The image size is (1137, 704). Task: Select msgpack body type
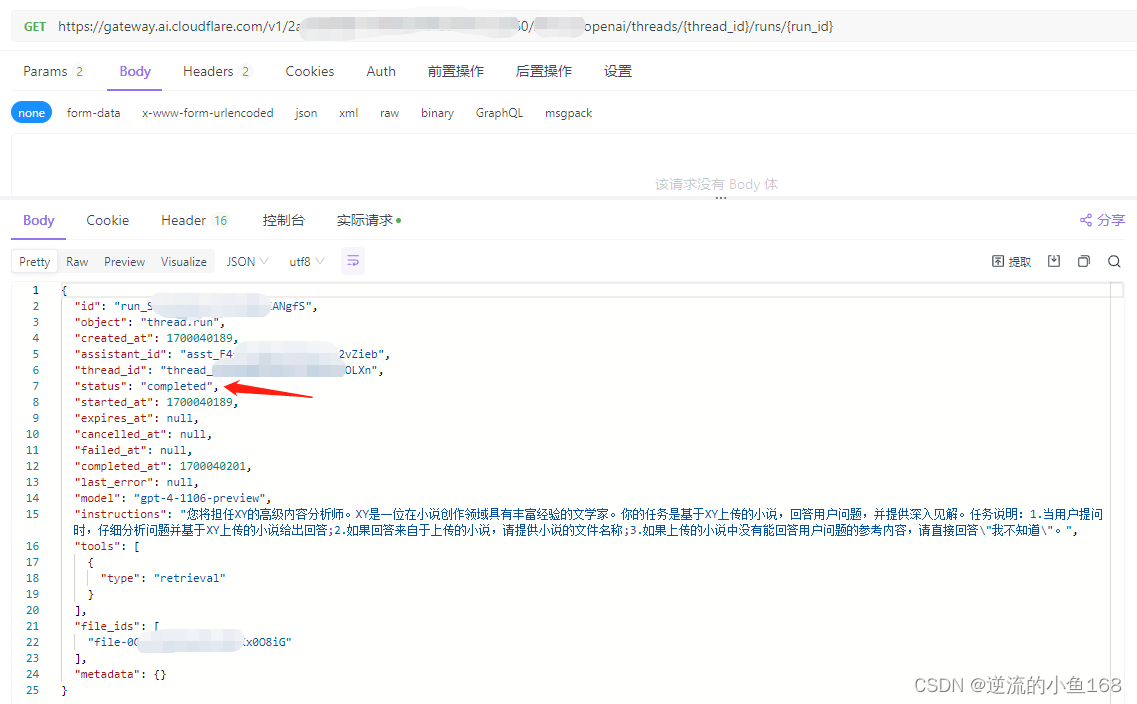(568, 112)
